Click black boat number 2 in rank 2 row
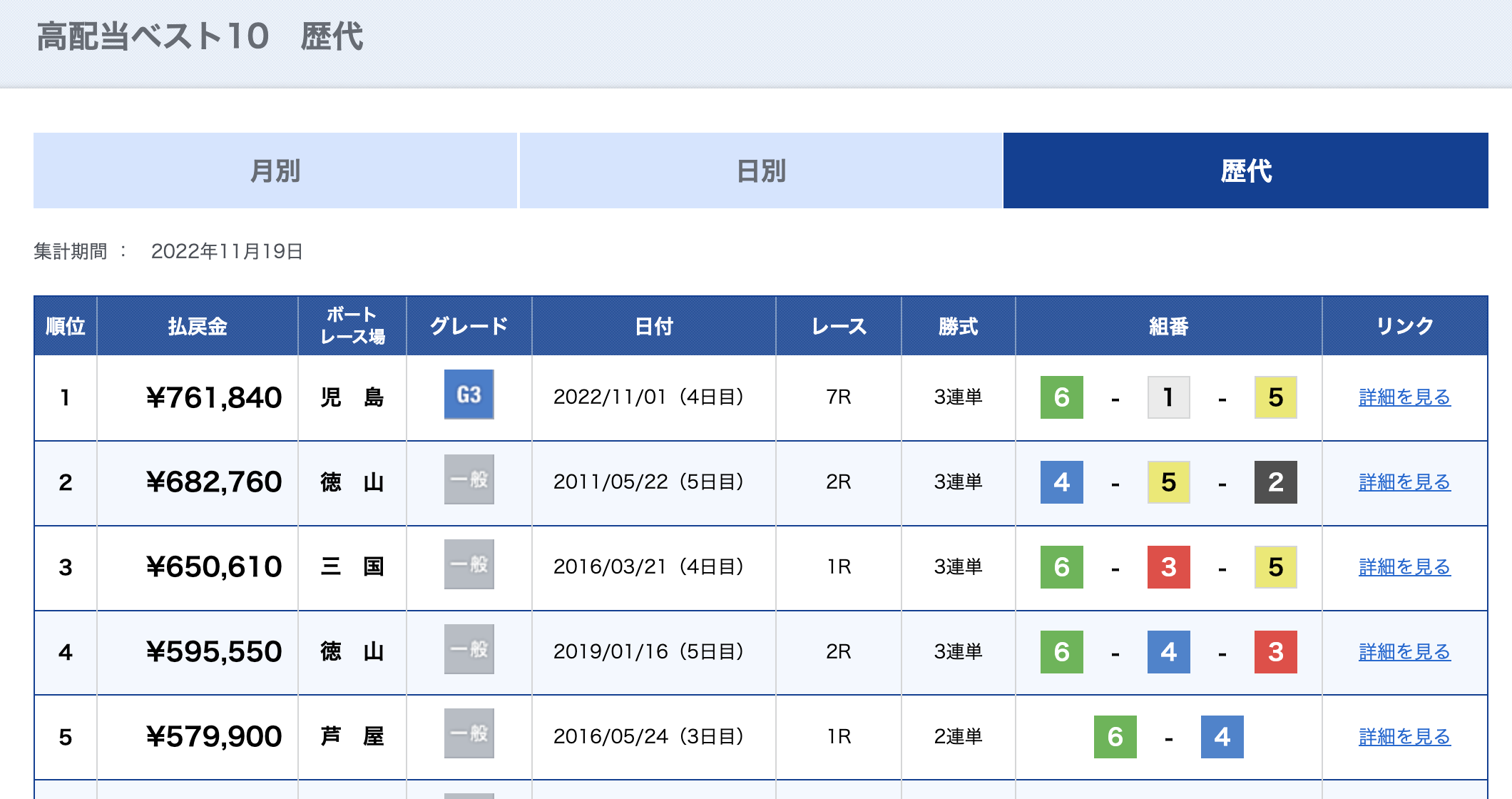1512x799 pixels. pos(1276,482)
